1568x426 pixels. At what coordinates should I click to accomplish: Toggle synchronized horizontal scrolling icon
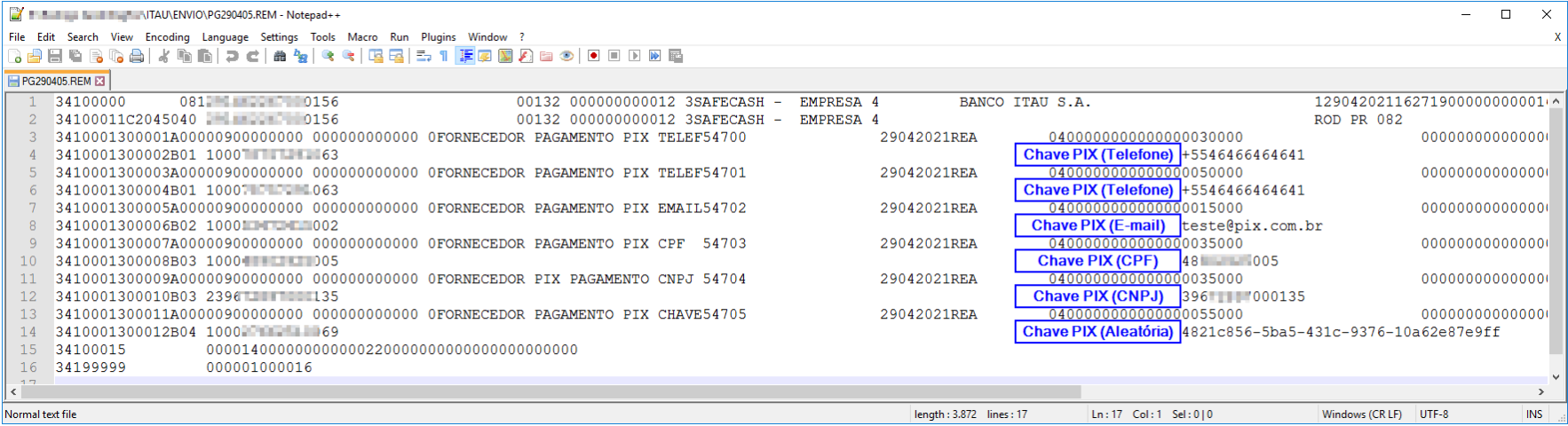coord(396,56)
